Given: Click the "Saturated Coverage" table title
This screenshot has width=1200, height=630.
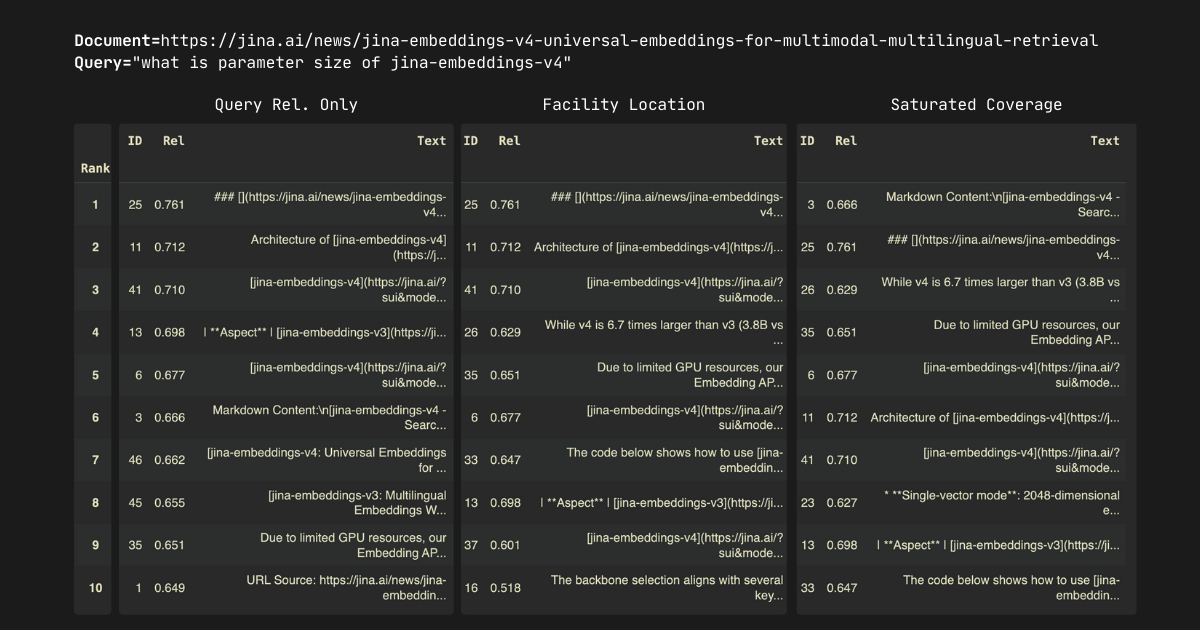Looking at the screenshot, I should (976, 104).
